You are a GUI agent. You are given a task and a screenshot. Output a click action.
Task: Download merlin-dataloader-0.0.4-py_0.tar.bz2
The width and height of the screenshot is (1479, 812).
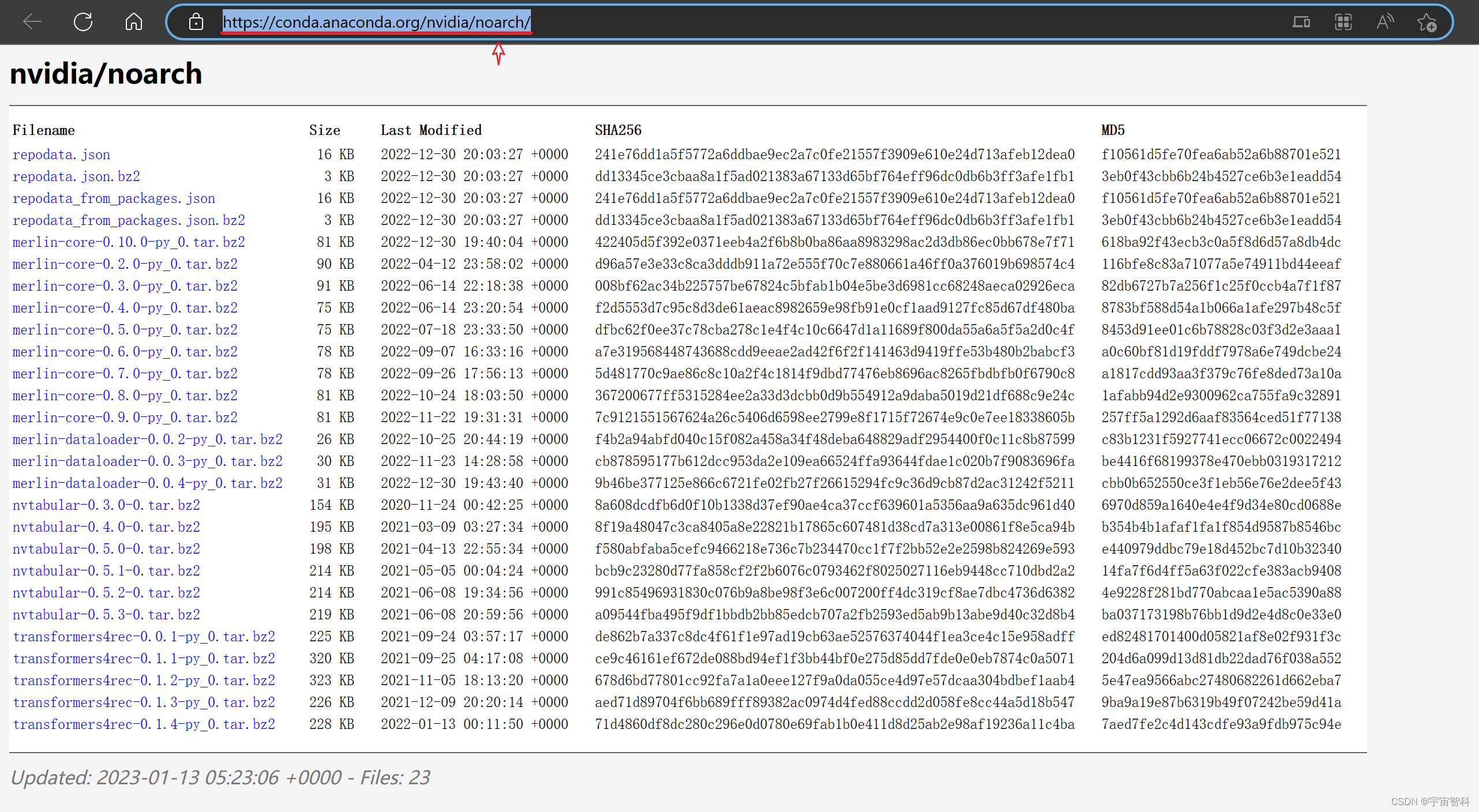coord(148,483)
